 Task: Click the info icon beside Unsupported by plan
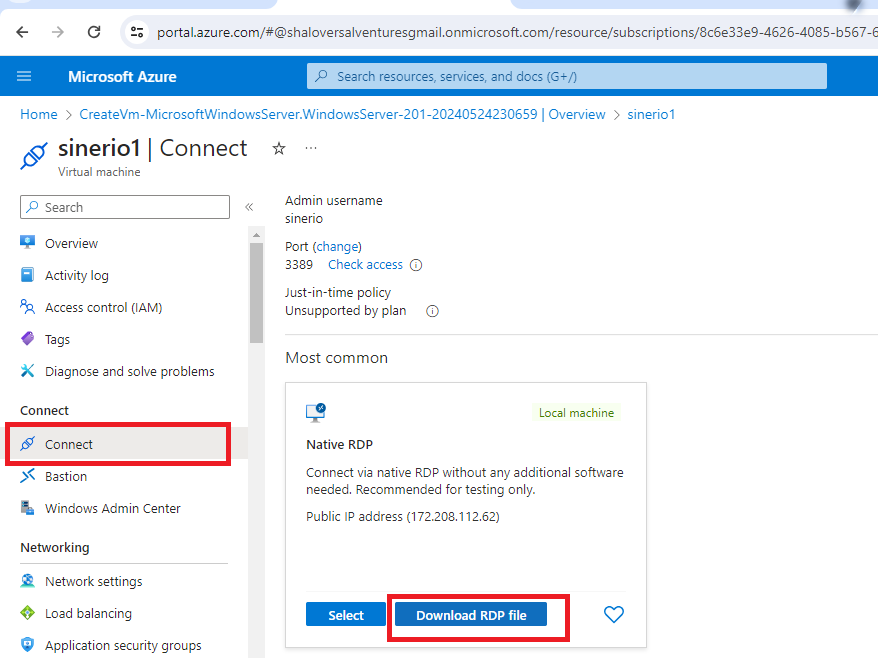432,311
